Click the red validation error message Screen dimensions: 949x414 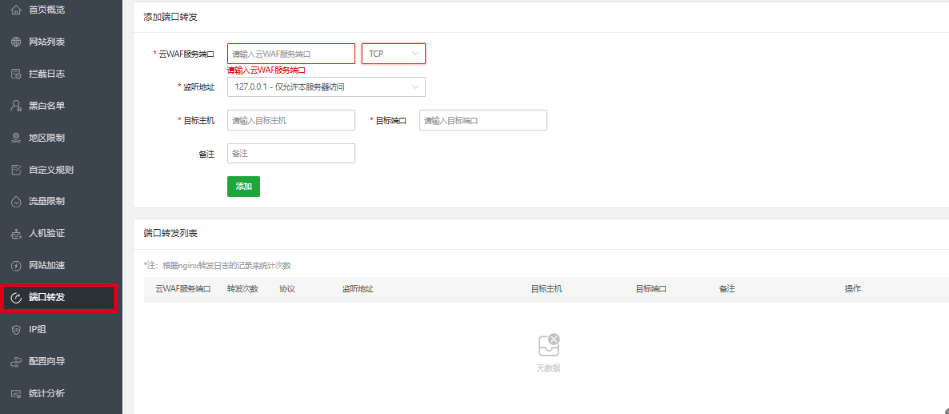tap(266, 70)
